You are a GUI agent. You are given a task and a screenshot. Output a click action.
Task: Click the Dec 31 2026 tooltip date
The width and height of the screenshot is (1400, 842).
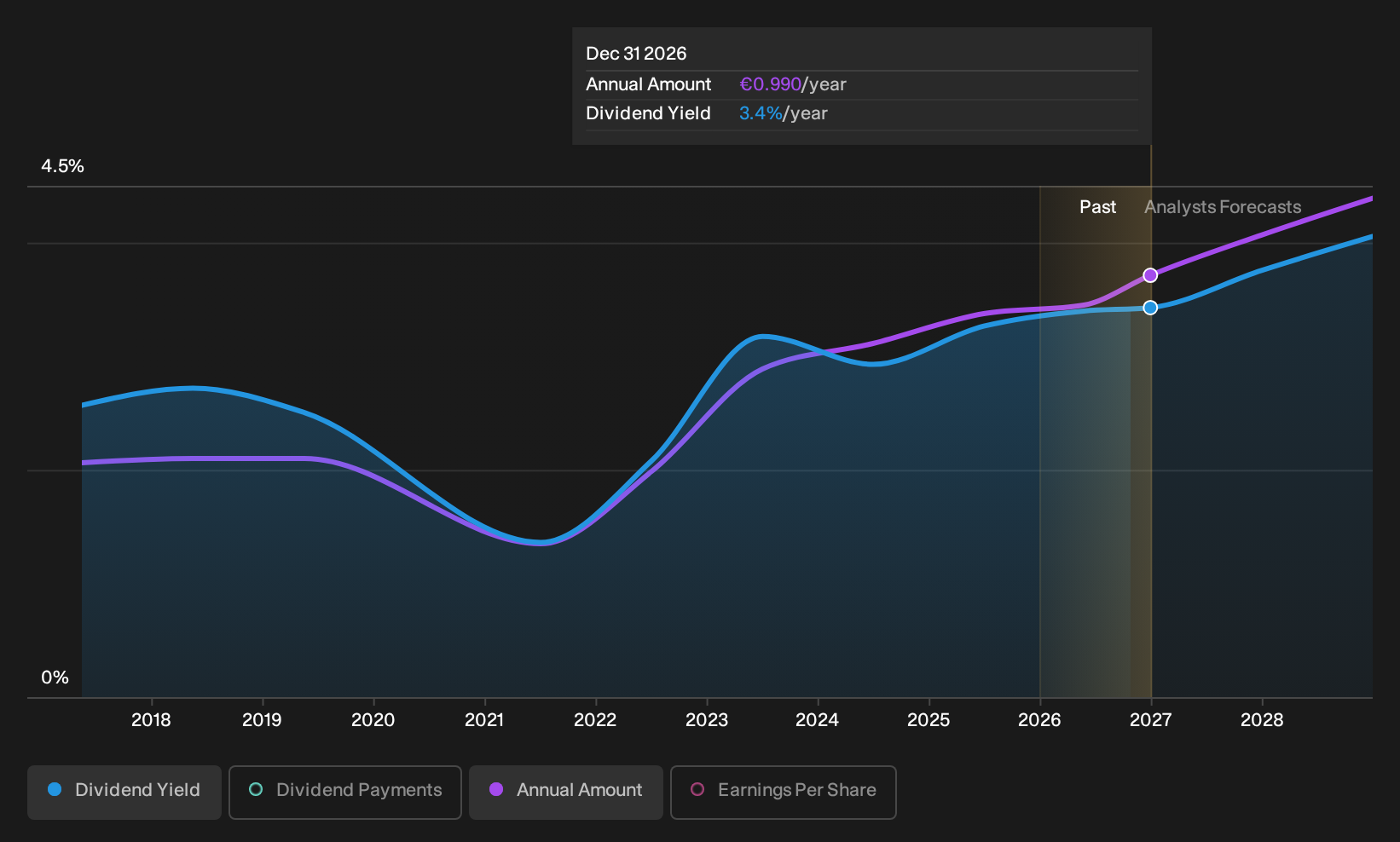click(636, 54)
